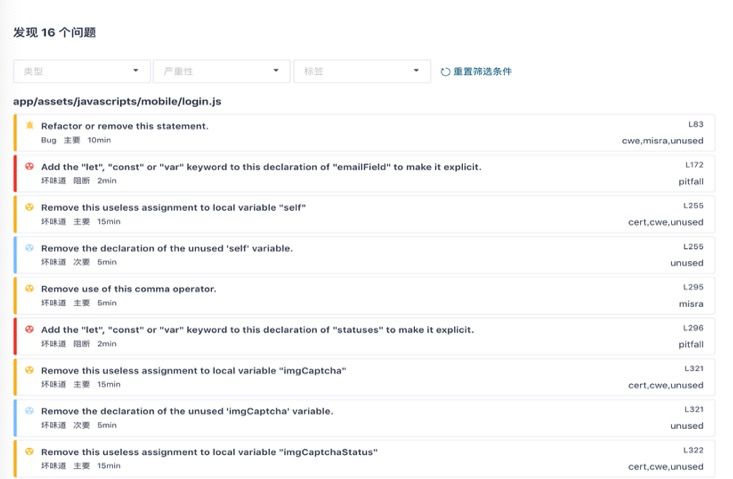Click '10min' effort of the Refactor issue
This screenshot has height=479, width=733.
point(99,140)
